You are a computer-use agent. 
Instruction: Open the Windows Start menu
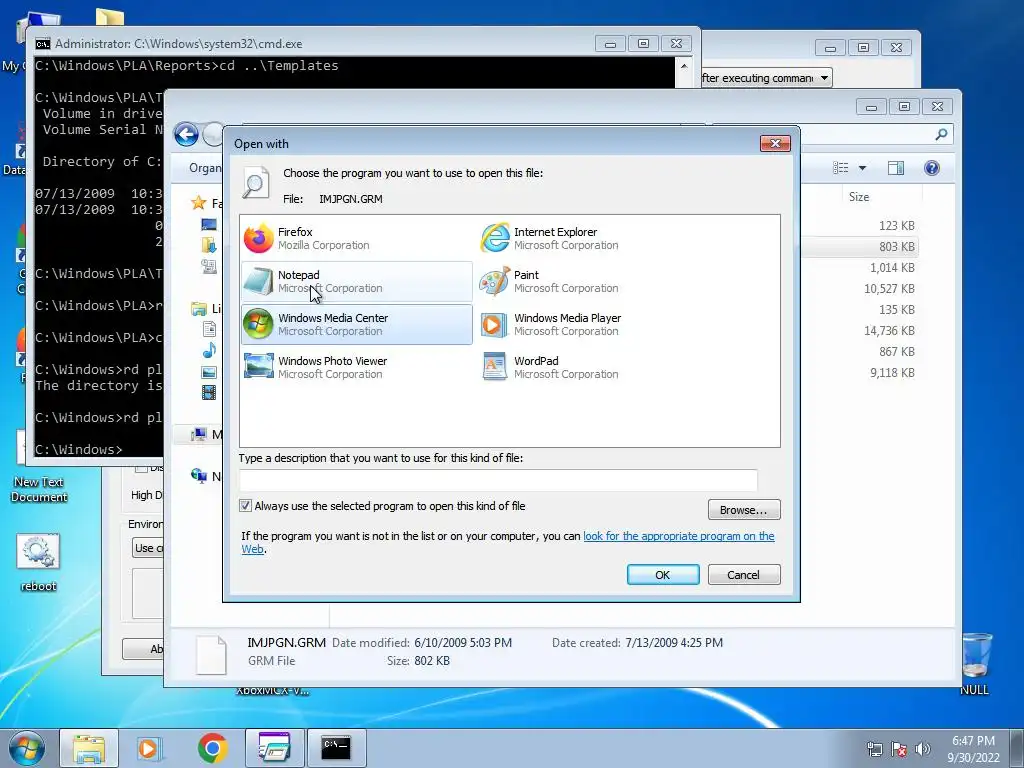[27, 748]
